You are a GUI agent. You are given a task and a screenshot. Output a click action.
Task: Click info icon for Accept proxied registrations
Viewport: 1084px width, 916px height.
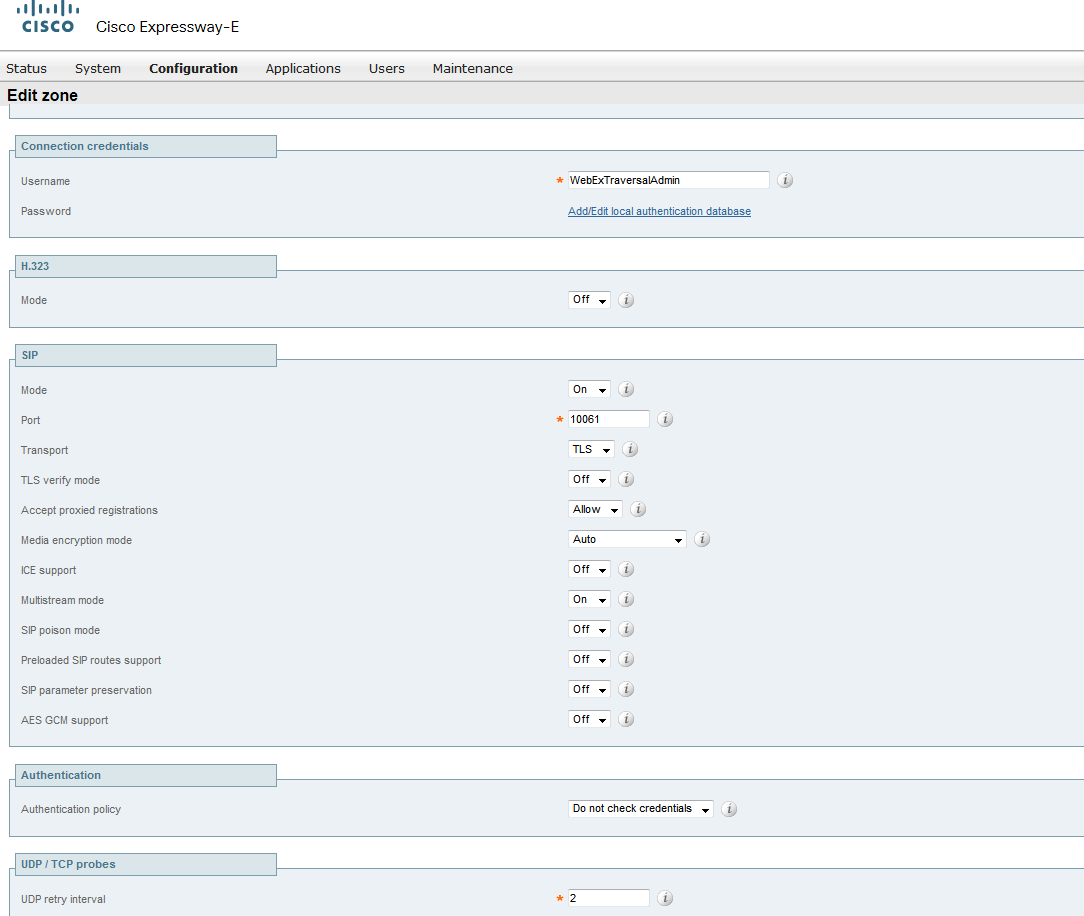click(x=638, y=510)
